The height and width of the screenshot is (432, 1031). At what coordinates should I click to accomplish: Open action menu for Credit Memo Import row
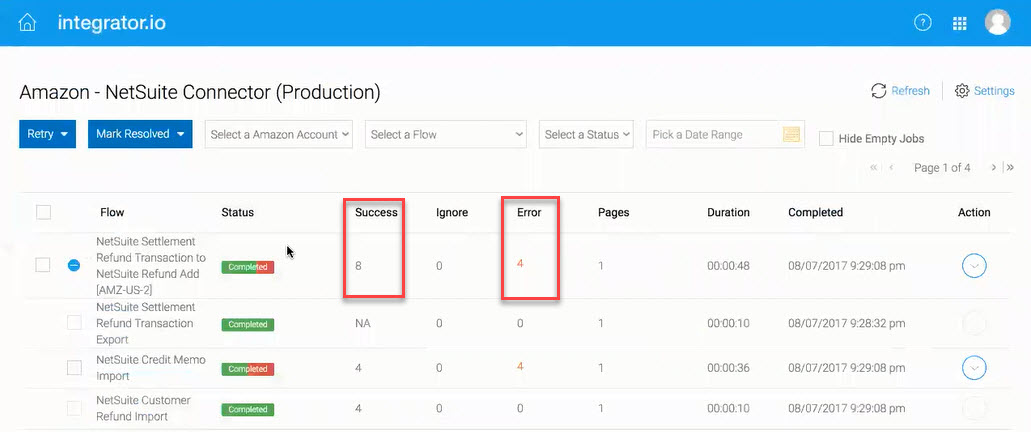point(974,368)
